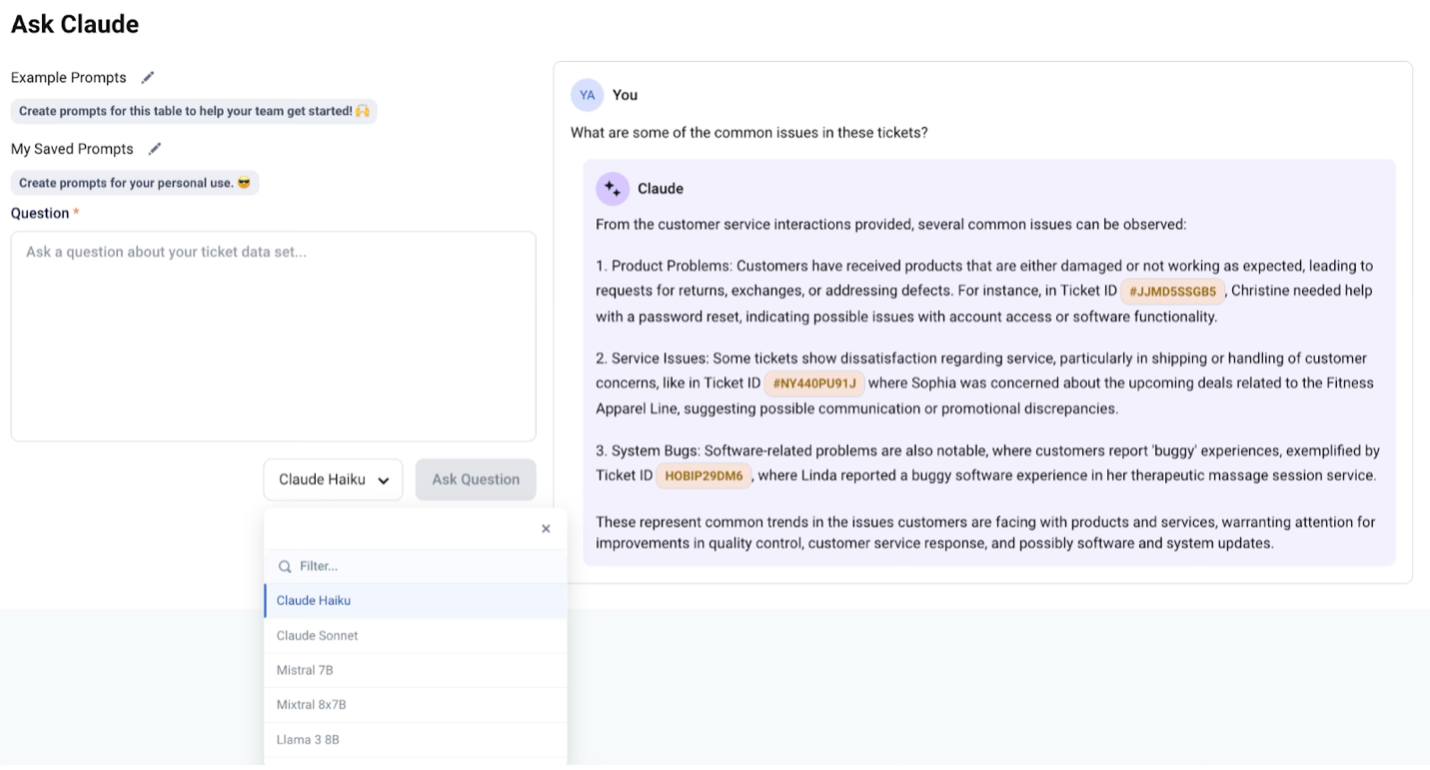Viewport: 1430px width, 770px height.
Task: Click the magnifier icon in the Filter field
Action: tap(283, 566)
